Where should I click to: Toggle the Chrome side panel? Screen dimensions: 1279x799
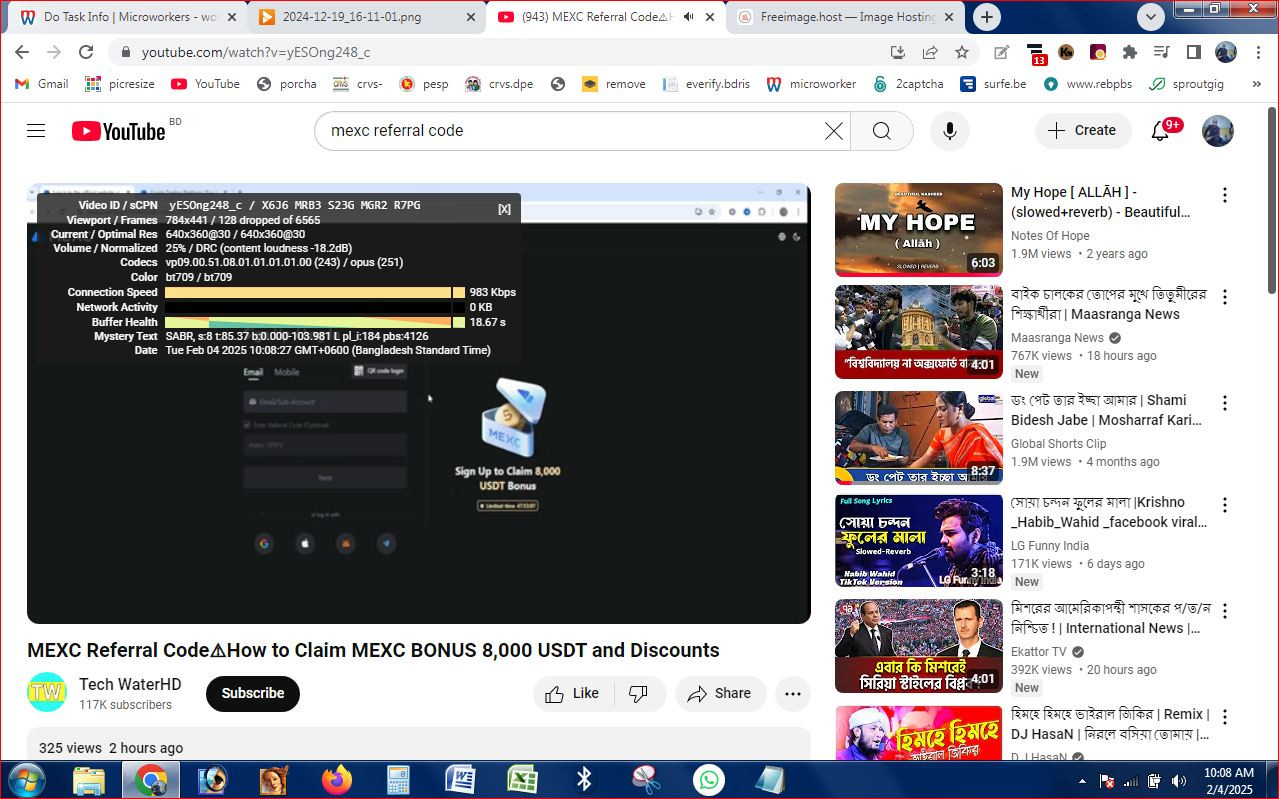click(x=1193, y=52)
